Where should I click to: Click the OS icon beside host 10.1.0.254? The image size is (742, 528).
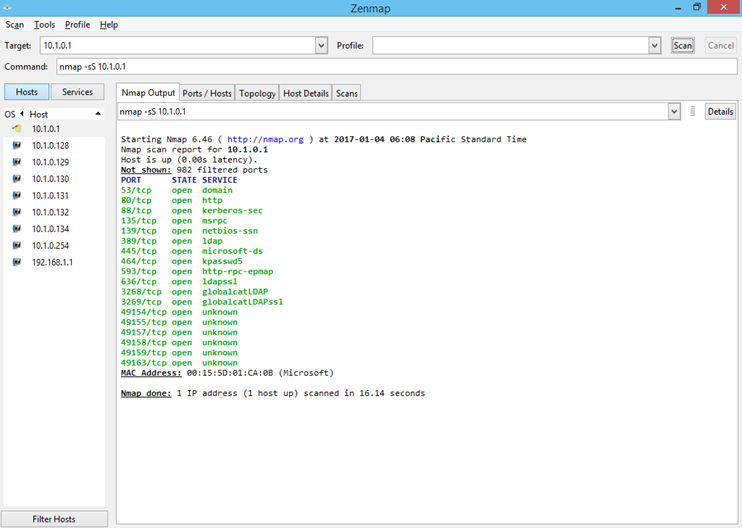pos(17,245)
